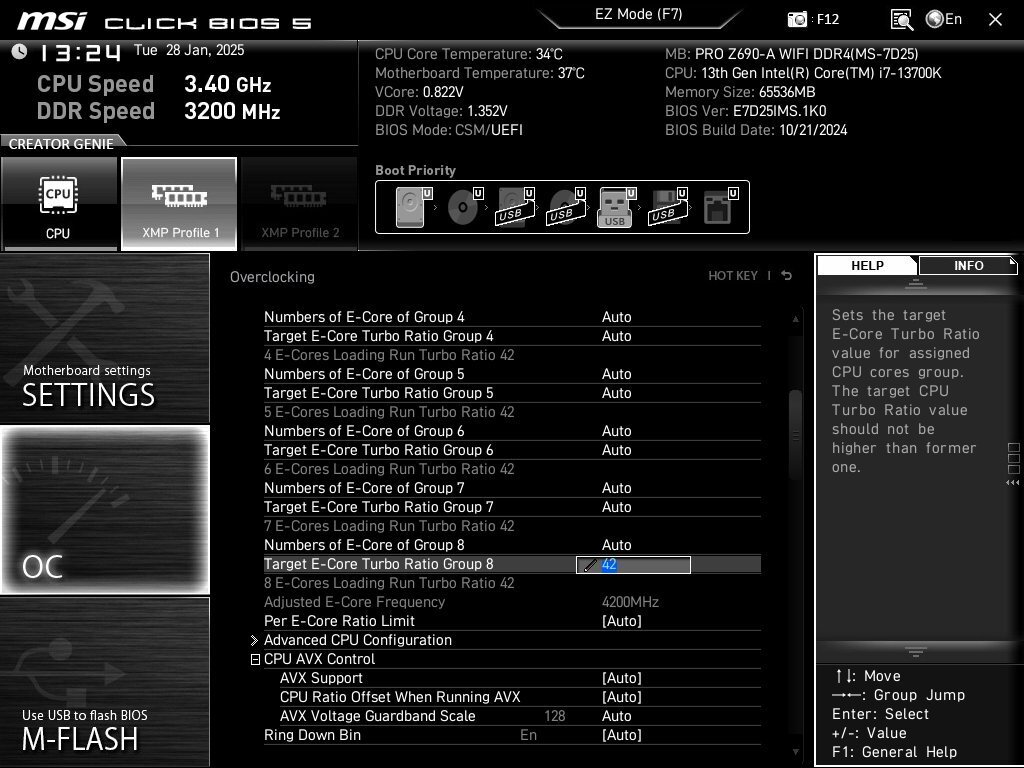1024x768 pixels.
Task: Select the USB CD/DVD boot device icon
Action: click(566, 207)
